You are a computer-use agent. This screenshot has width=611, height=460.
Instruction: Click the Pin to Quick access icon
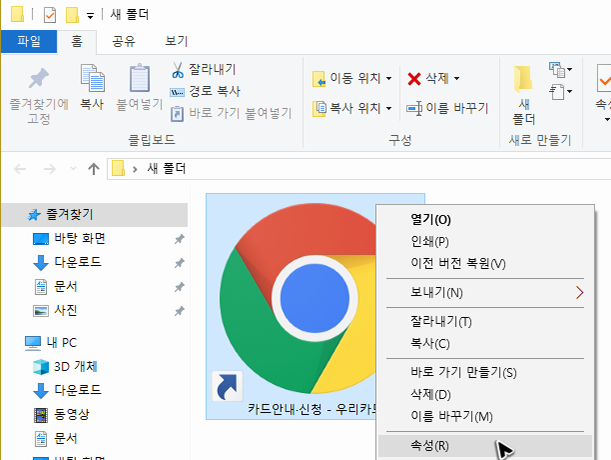(x=39, y=78)
